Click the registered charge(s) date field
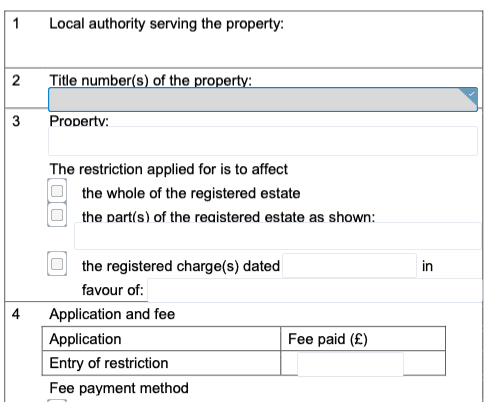Image resolution: width=492 pixels, height=402 pixels. pos(350,266)
